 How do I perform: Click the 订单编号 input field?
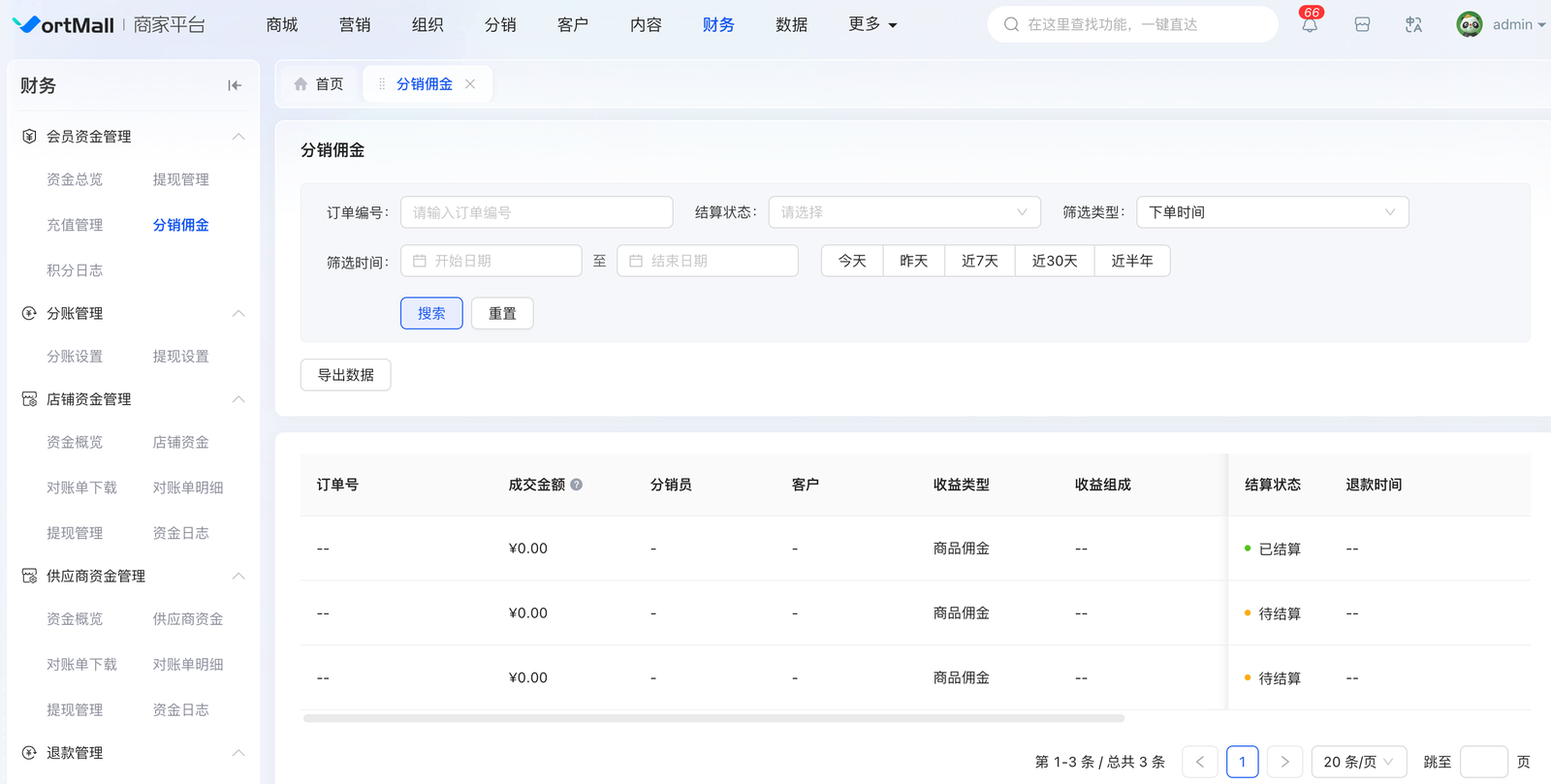click(536, 212)
